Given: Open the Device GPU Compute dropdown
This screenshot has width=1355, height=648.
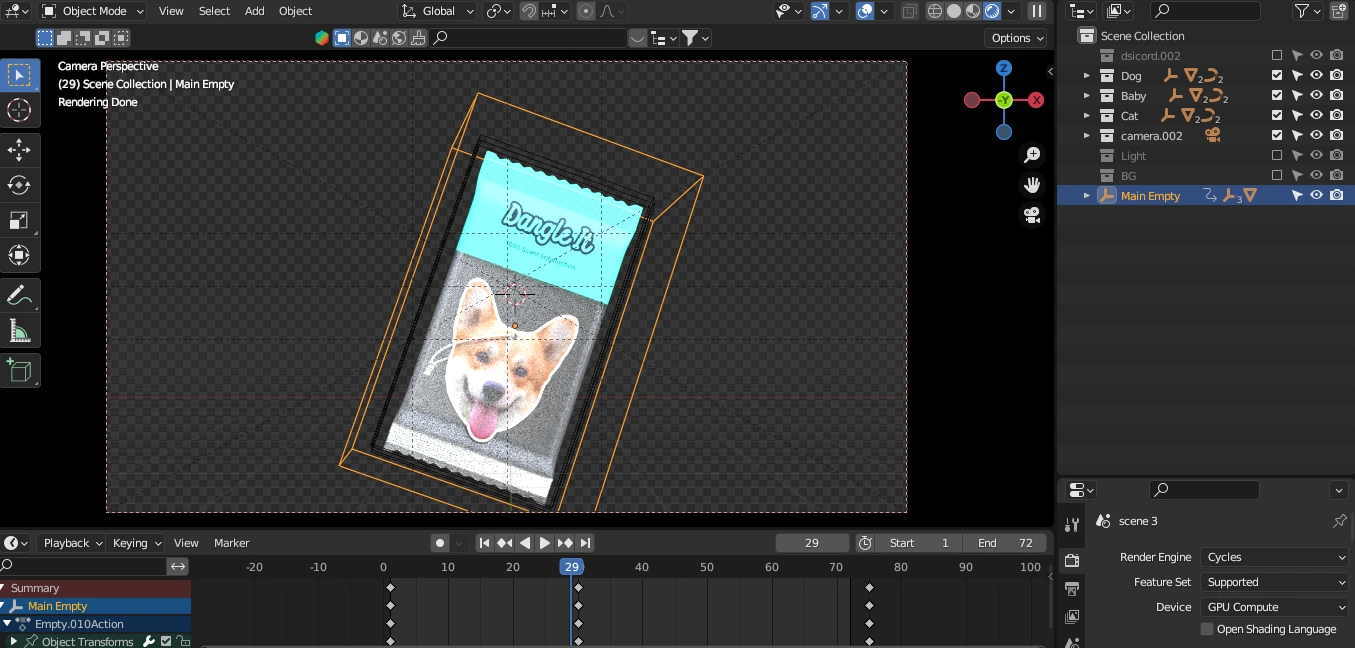Looking at the screenshot, I should pyautogui.click(x=1275, y=607).
